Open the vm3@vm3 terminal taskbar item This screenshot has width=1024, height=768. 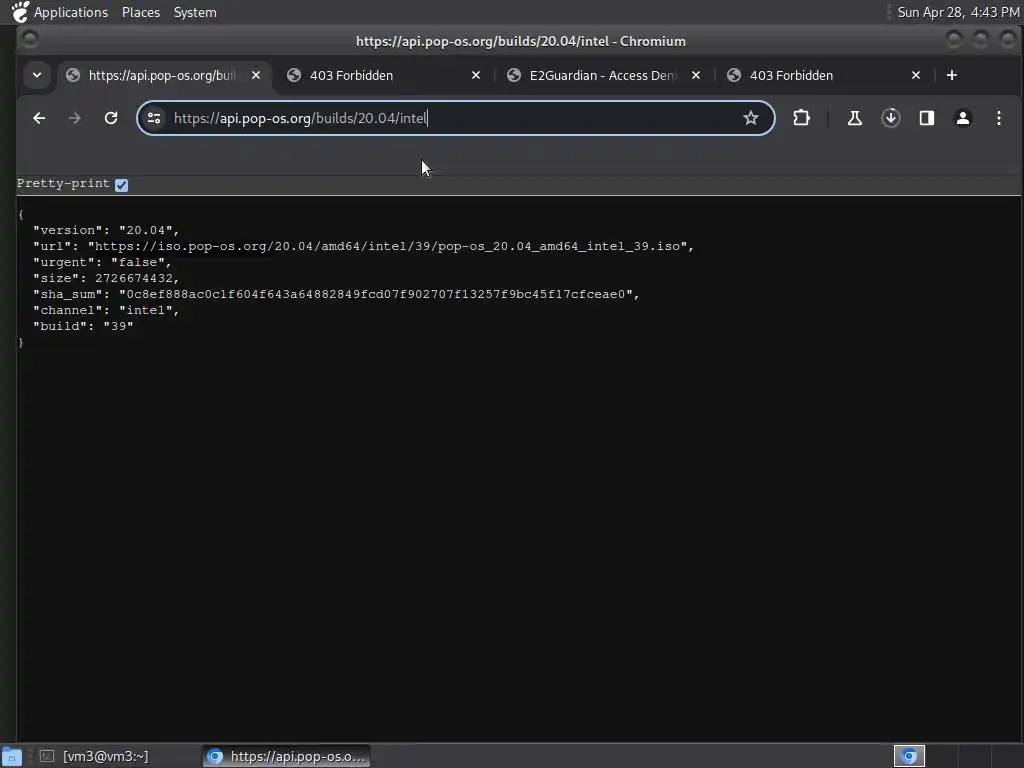click(95, 756)
